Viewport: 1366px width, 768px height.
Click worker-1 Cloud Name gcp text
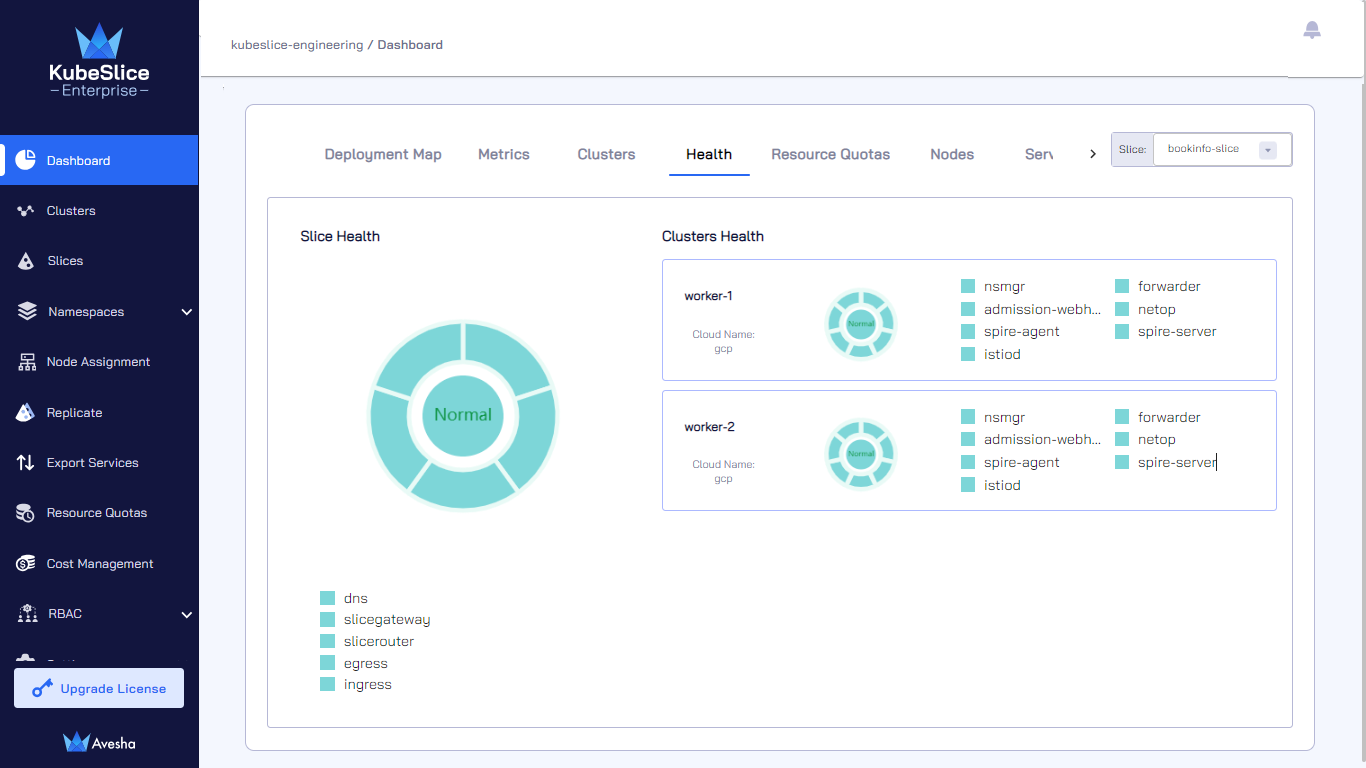(723, 342)
